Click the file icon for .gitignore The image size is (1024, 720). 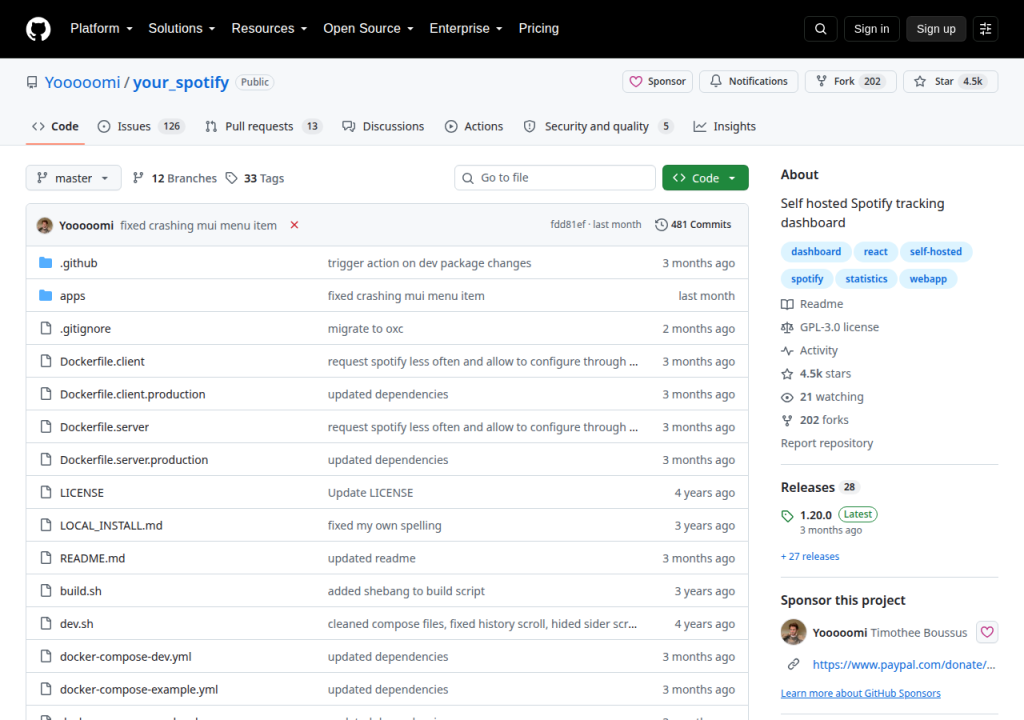coord(46,328)
